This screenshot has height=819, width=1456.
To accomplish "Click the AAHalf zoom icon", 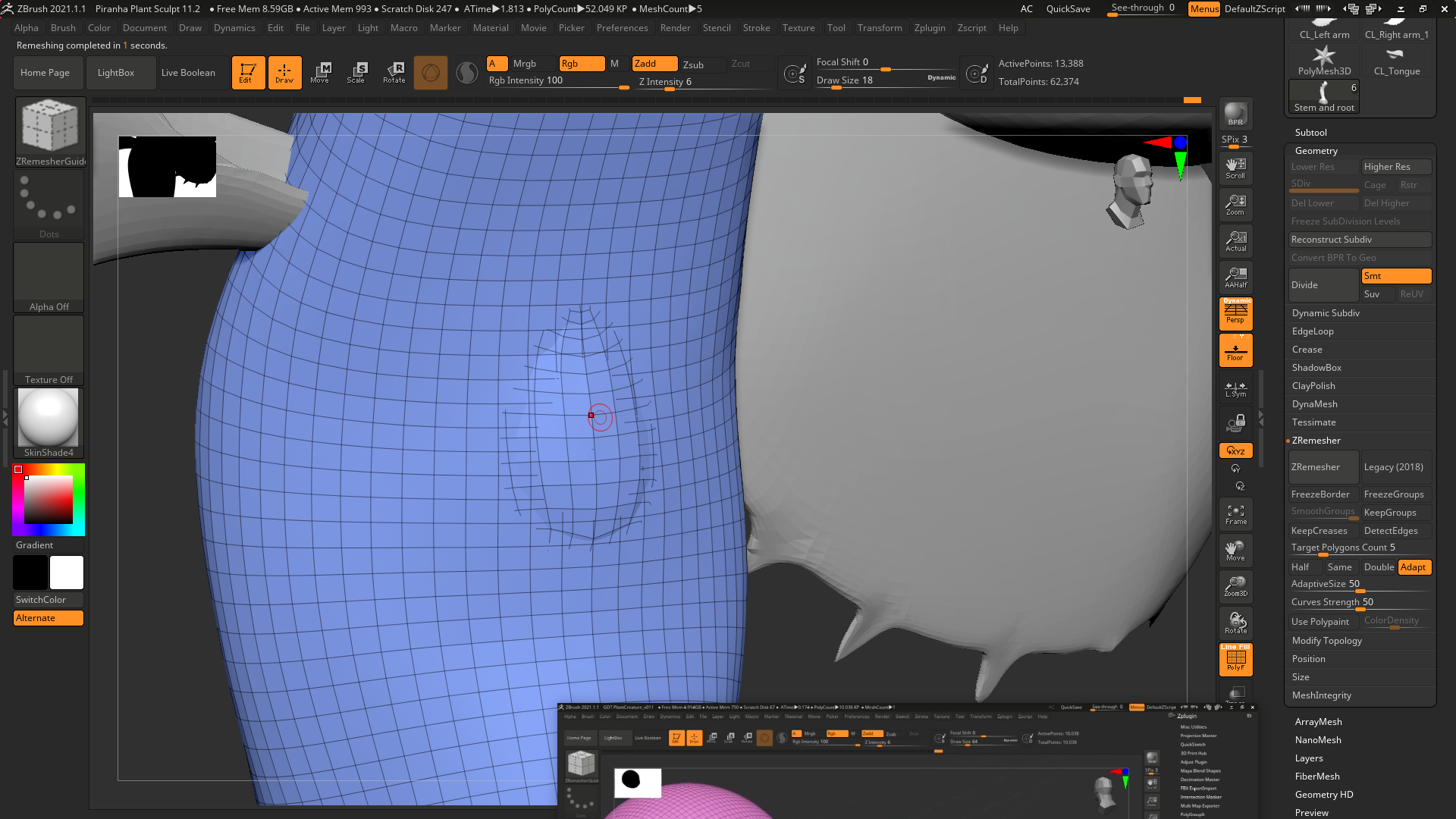I will coord(1235,278).
